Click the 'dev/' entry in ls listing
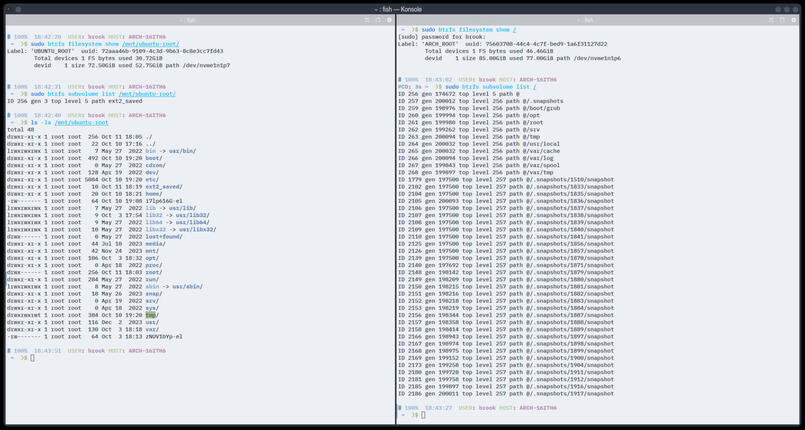Image resolution: width=805 pixels, height=430 pixels. pyautogui.click(x=152, y=173)
